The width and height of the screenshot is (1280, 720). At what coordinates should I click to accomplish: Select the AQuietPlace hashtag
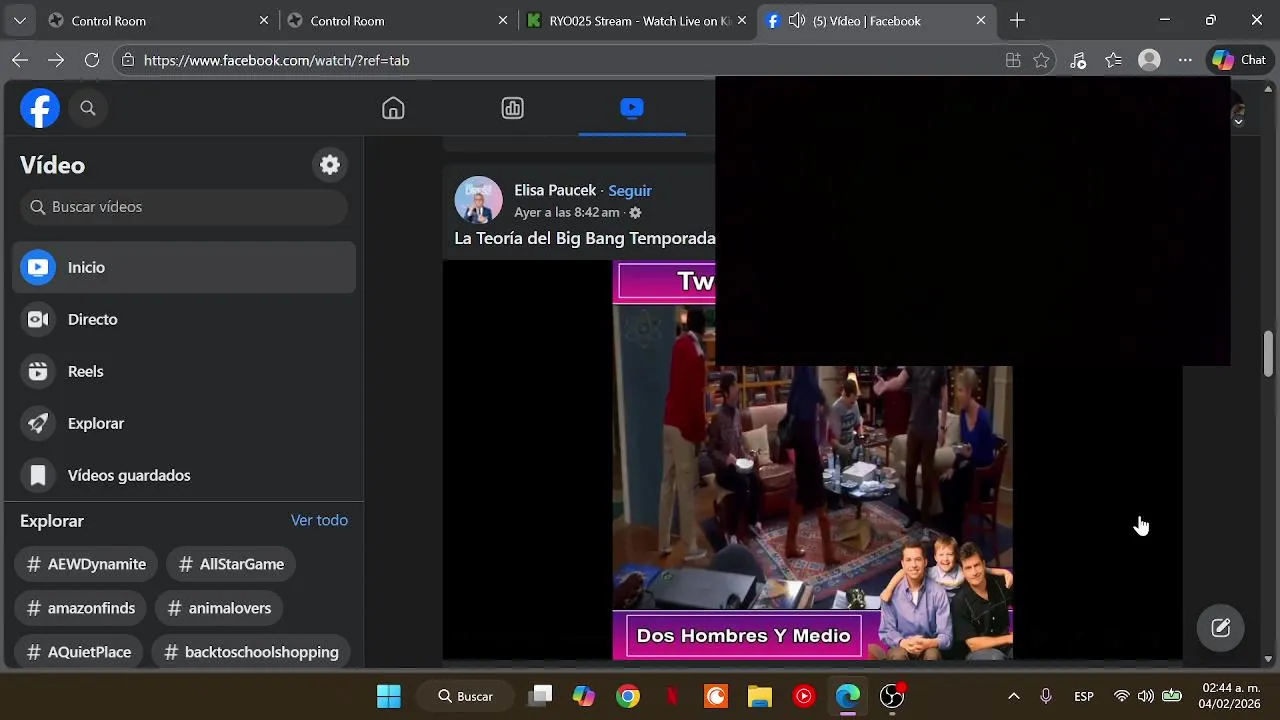click(79, 652)
